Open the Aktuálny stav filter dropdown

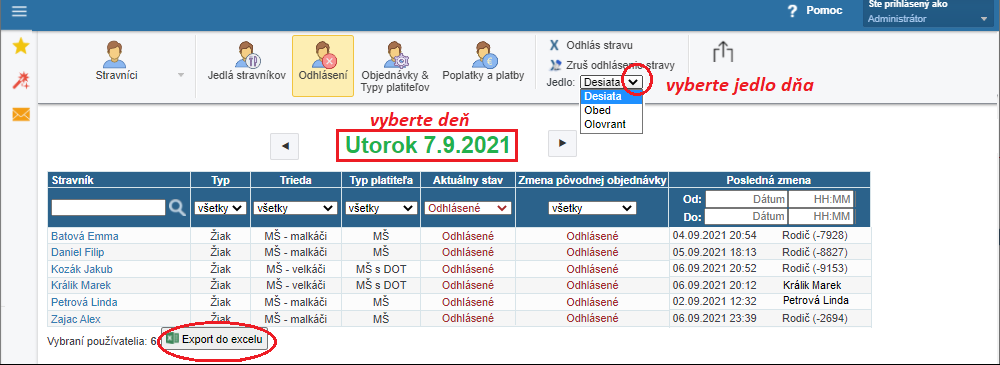[467, 208]
